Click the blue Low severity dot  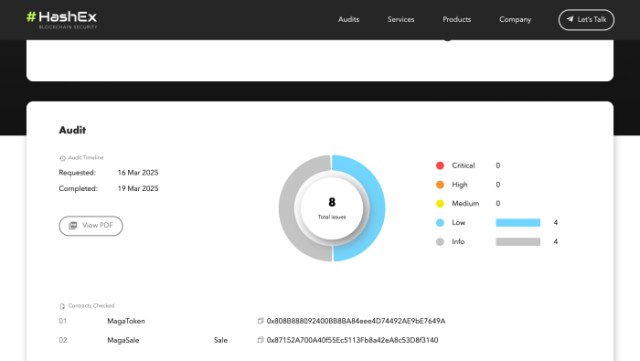[440, 223]
